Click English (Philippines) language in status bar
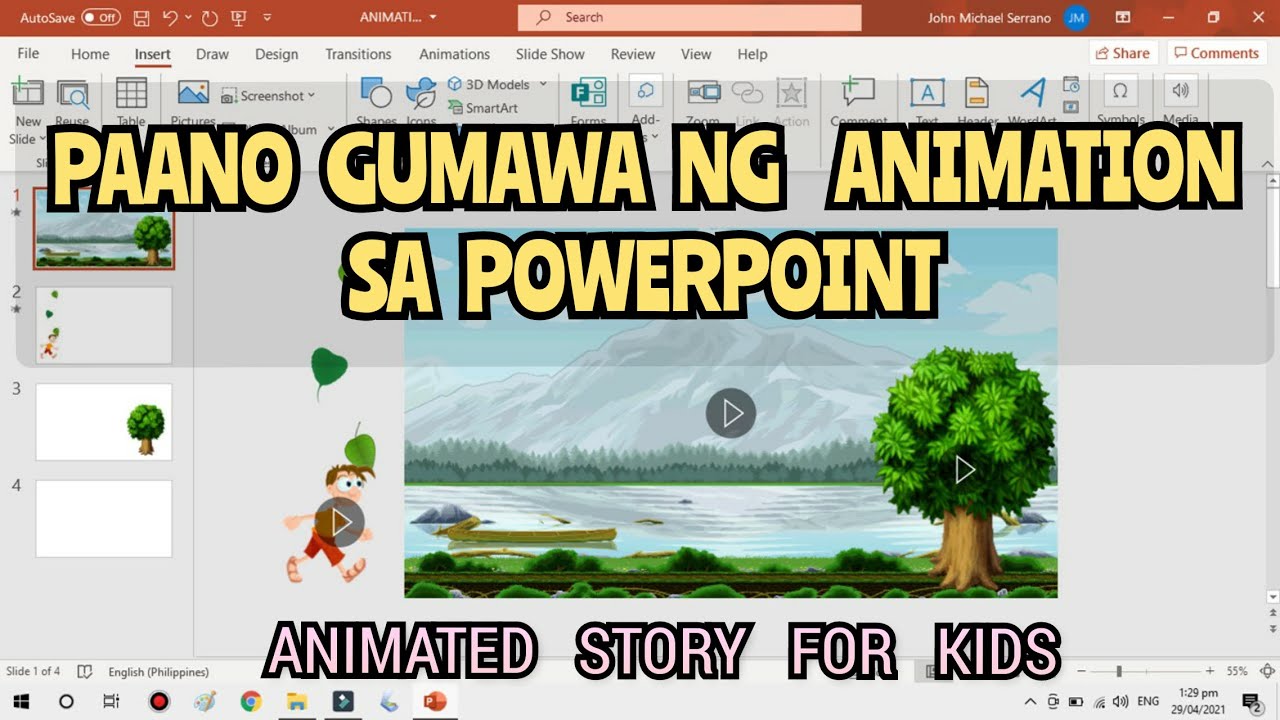Viewport: 1280px width, 720px height. tap(158, 672)
